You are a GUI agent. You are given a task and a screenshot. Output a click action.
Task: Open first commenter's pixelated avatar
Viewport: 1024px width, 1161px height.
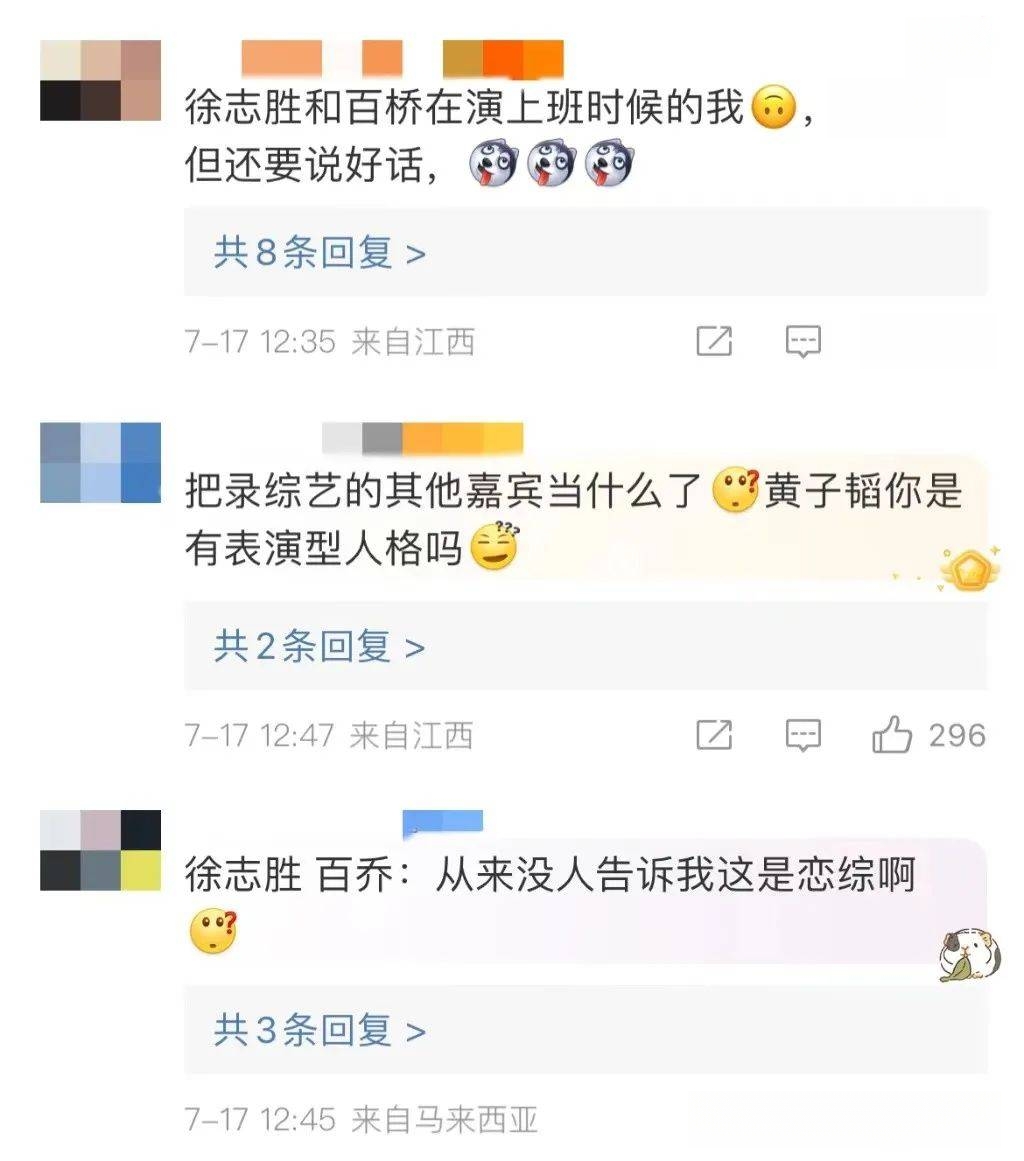click(x=100, y=80)
